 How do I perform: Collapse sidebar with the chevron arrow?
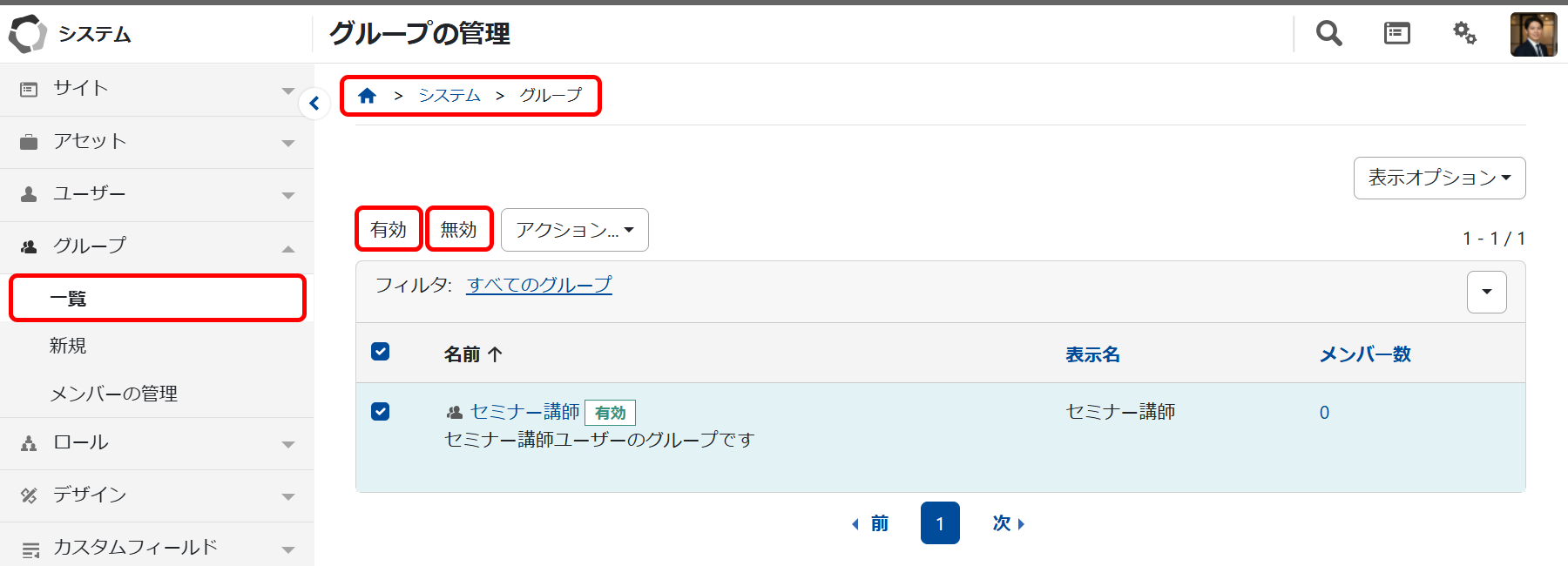(x=314, y=104)
